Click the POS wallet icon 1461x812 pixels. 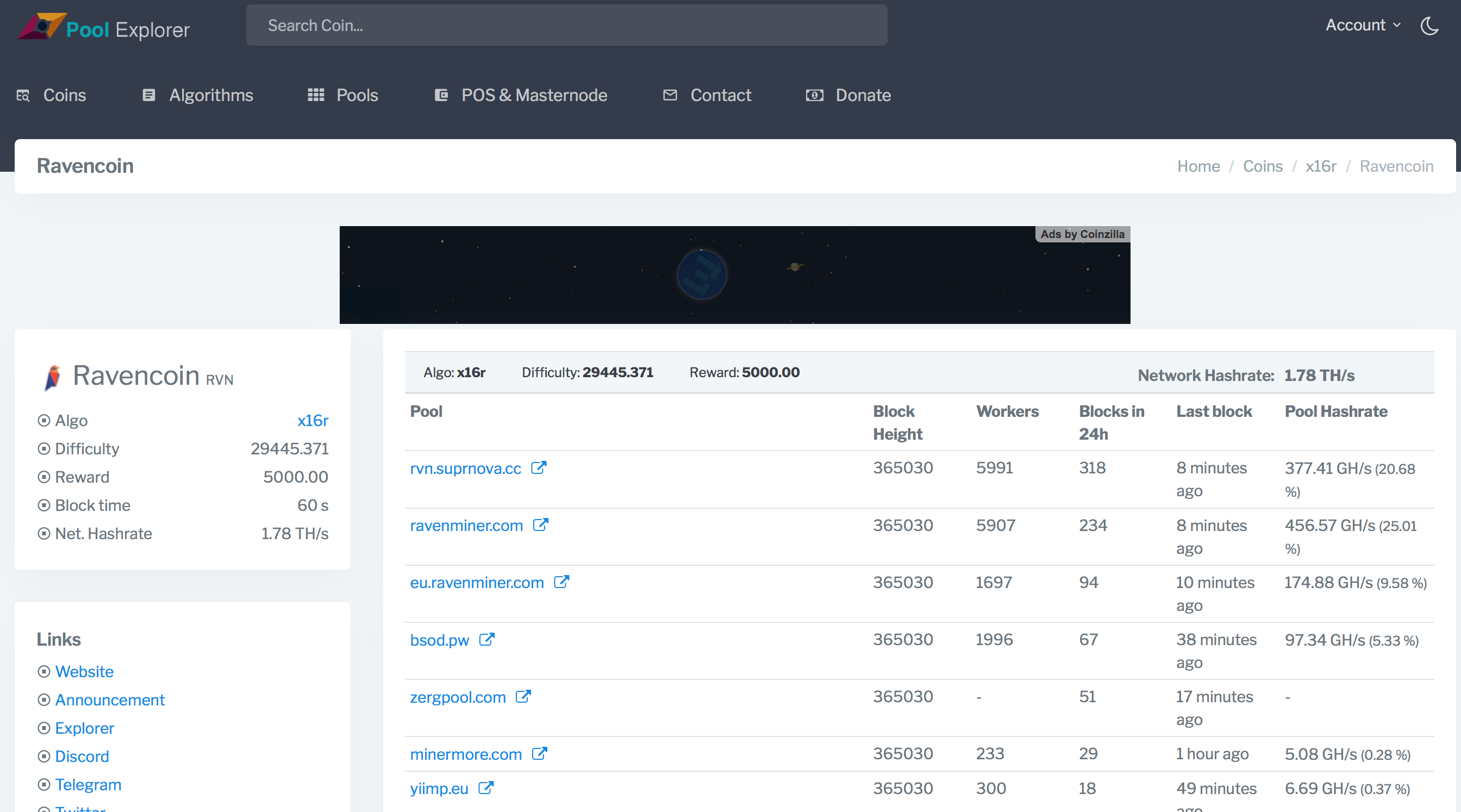[x=441, y=95]
